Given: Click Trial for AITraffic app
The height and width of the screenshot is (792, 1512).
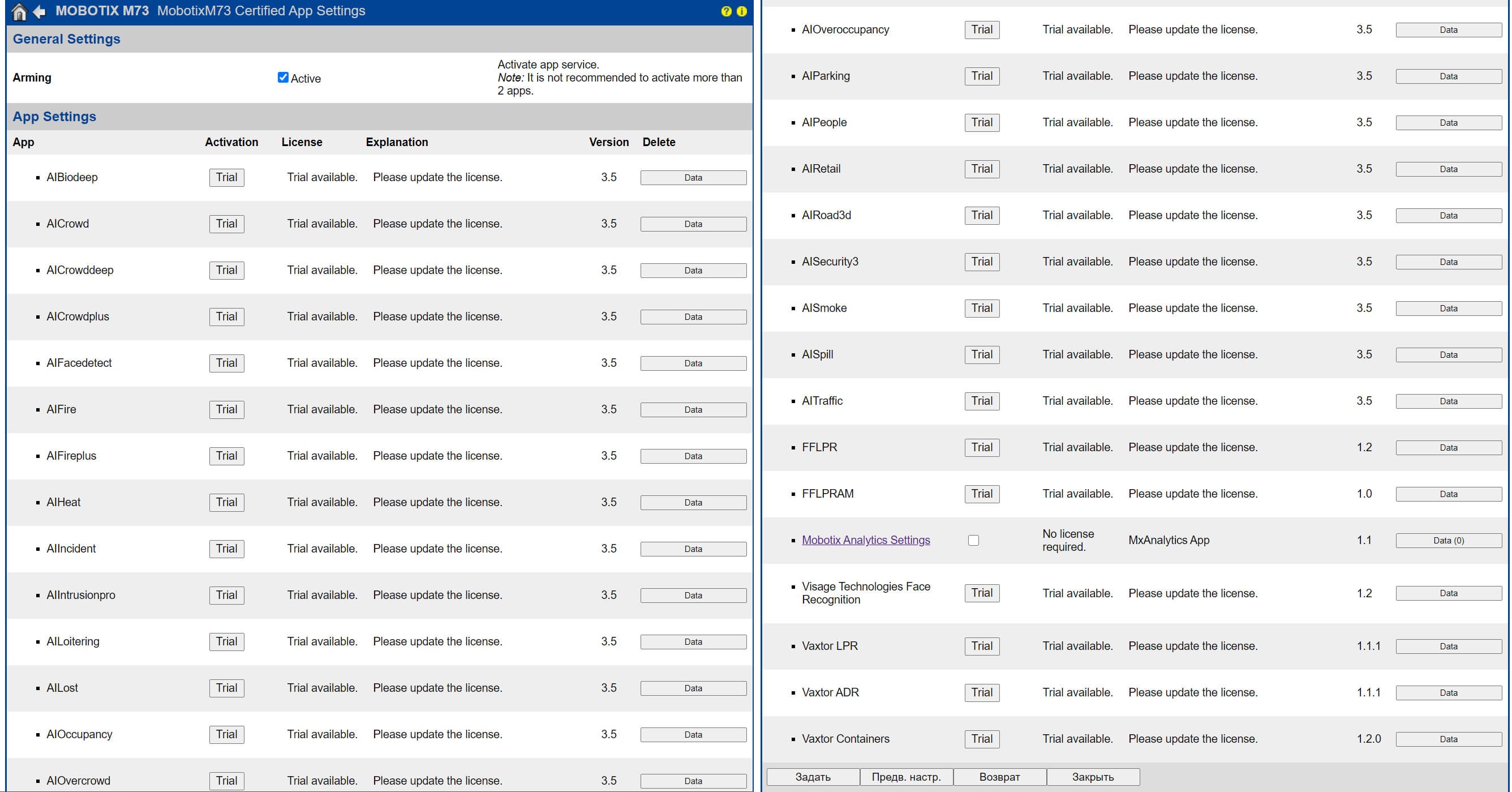Looking at the screenshot, I should (981, 401).
